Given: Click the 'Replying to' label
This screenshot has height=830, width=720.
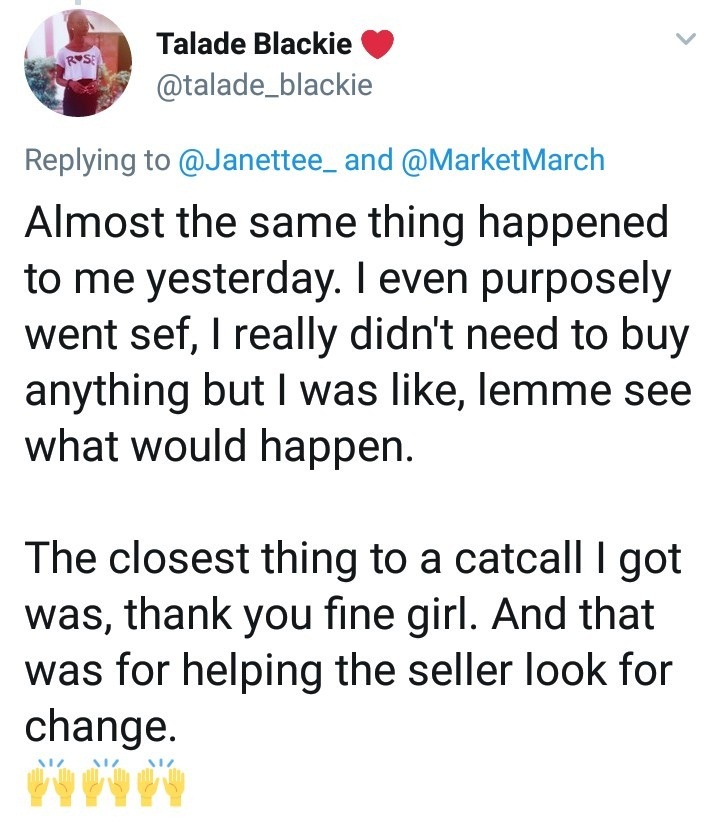Looking at the screenshot, I should (97, 160).
